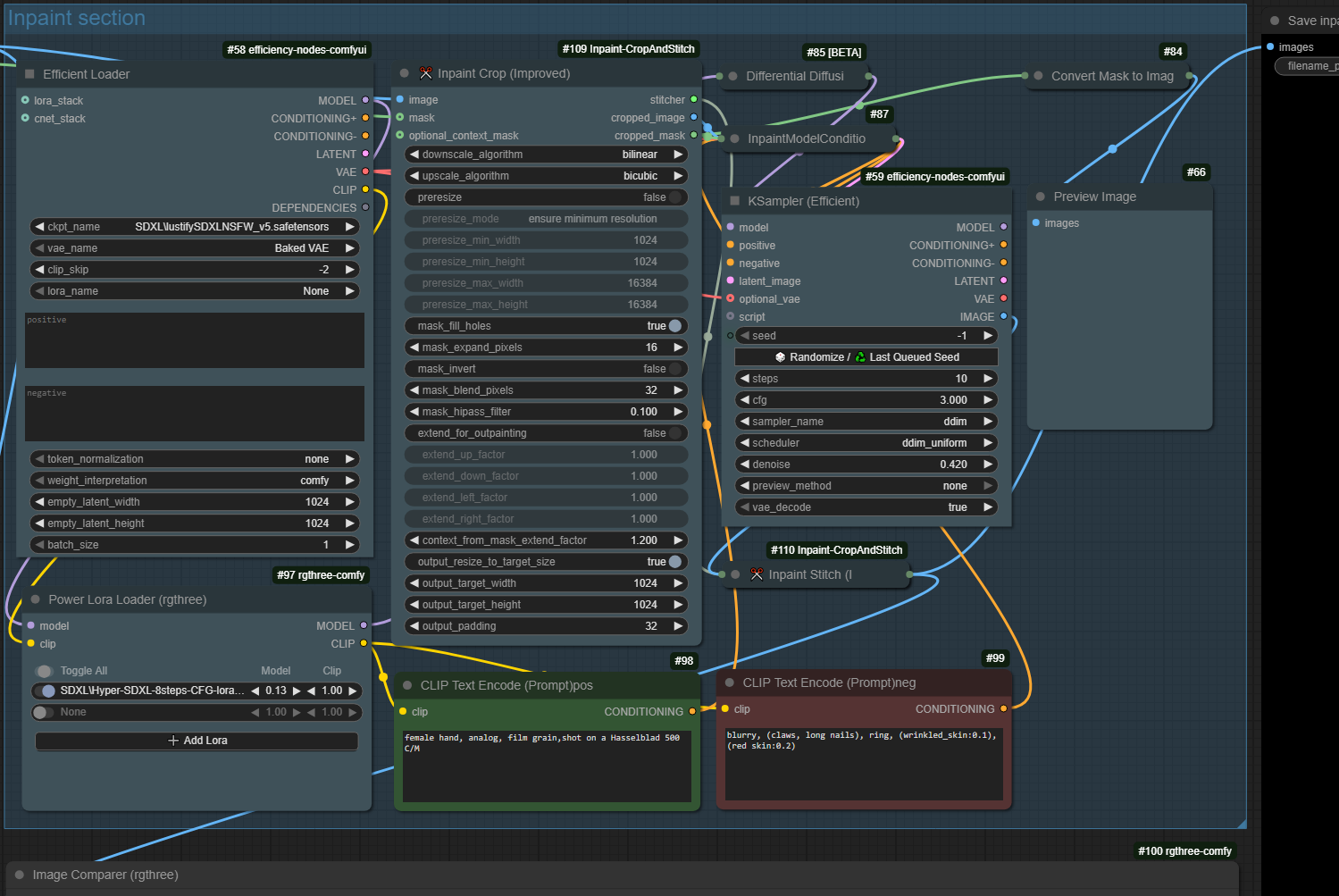1339x896 pixels.
Task: Open the token_normalization dropdown
Action: [x=195, y=459]
